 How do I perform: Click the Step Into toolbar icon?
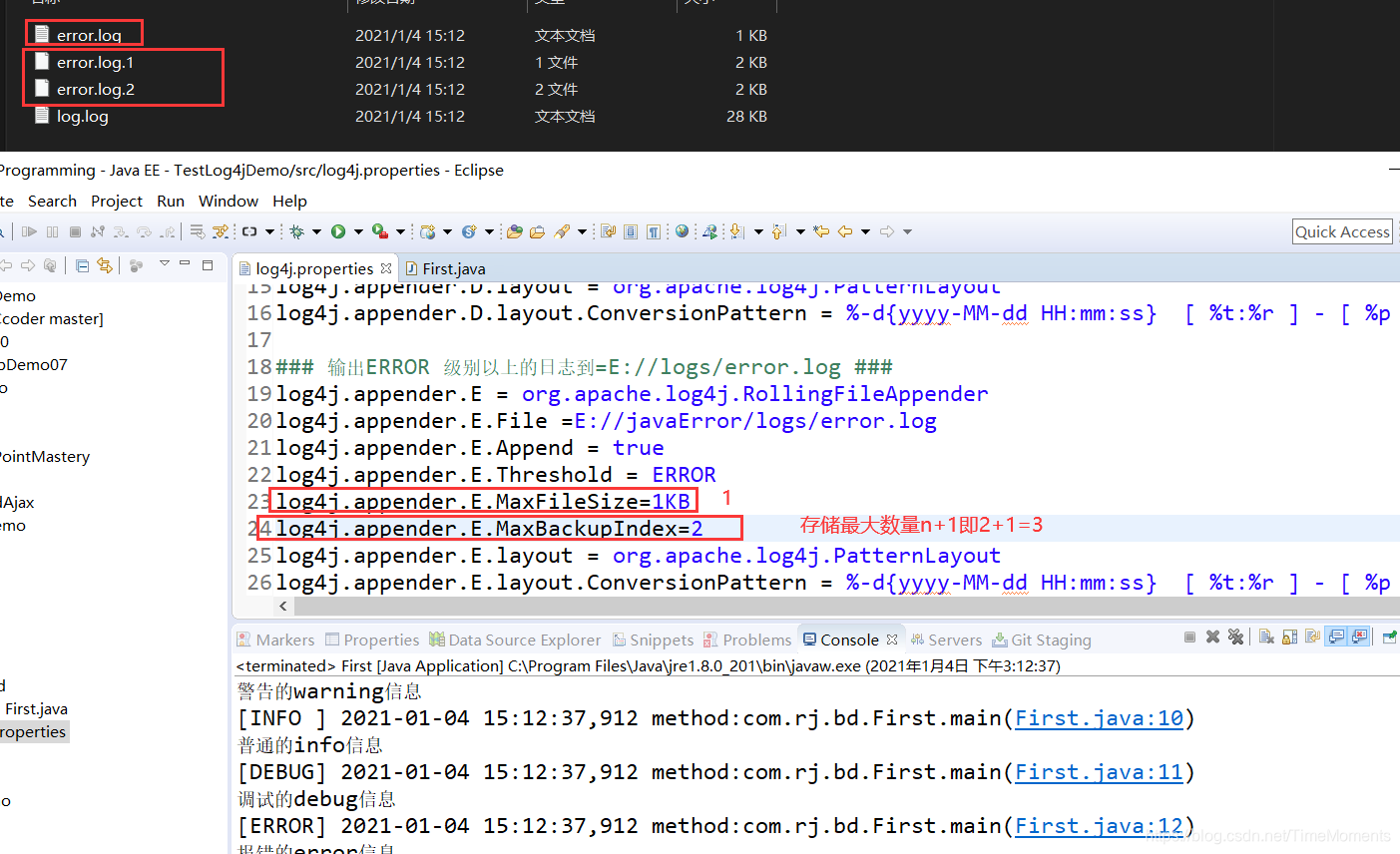[x=120, y=231]
